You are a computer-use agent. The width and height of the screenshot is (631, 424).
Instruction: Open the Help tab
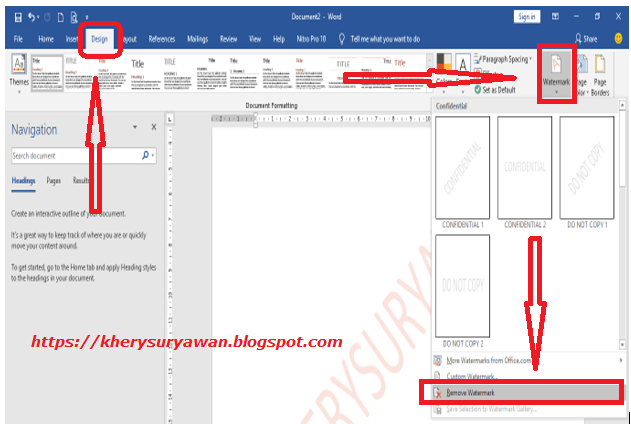(x=279, y=39)
